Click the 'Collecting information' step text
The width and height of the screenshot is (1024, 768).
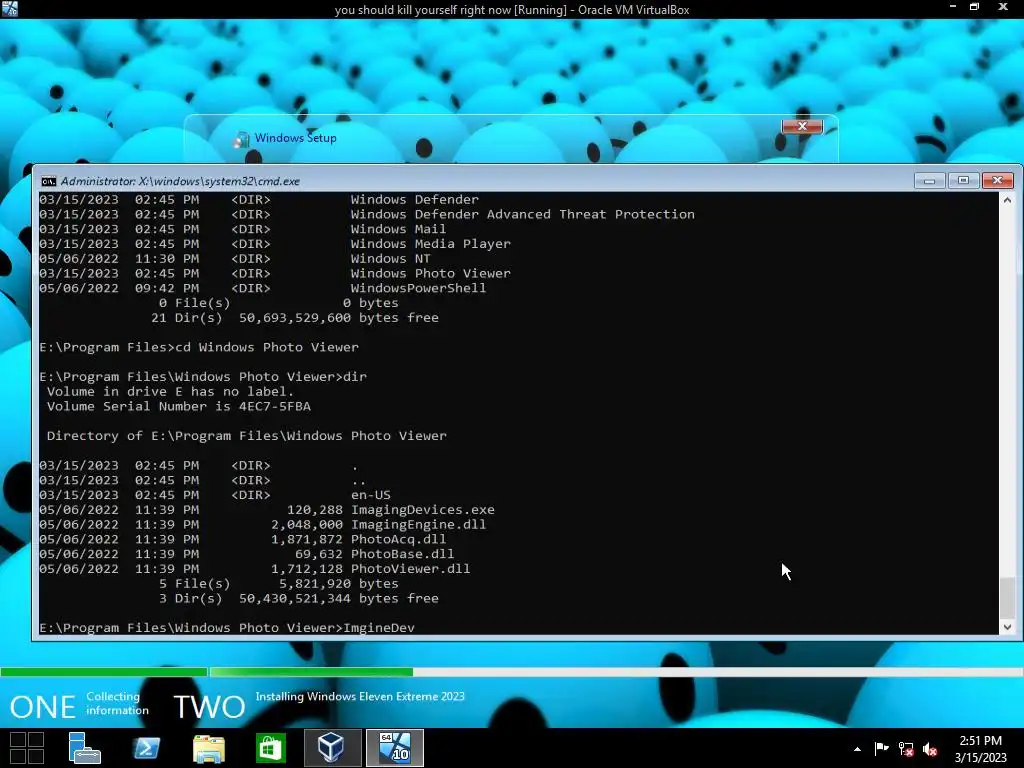(x=118, y=703)
